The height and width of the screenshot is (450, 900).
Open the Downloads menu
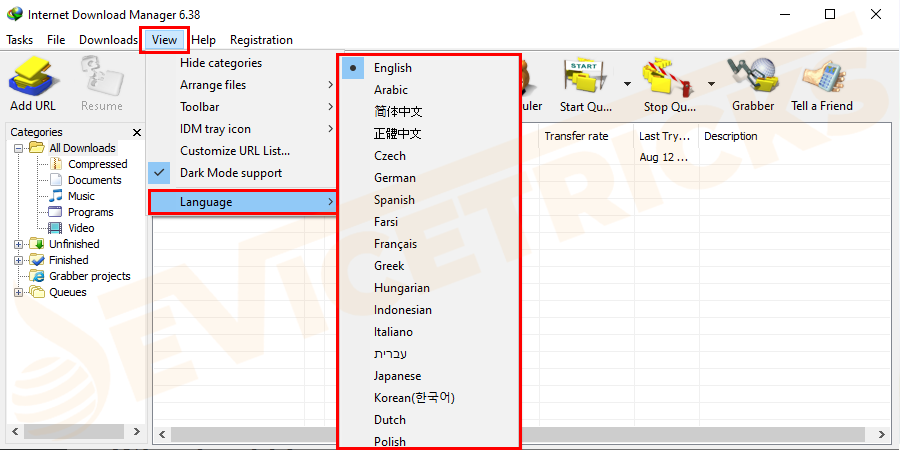[x=108, y=40]
